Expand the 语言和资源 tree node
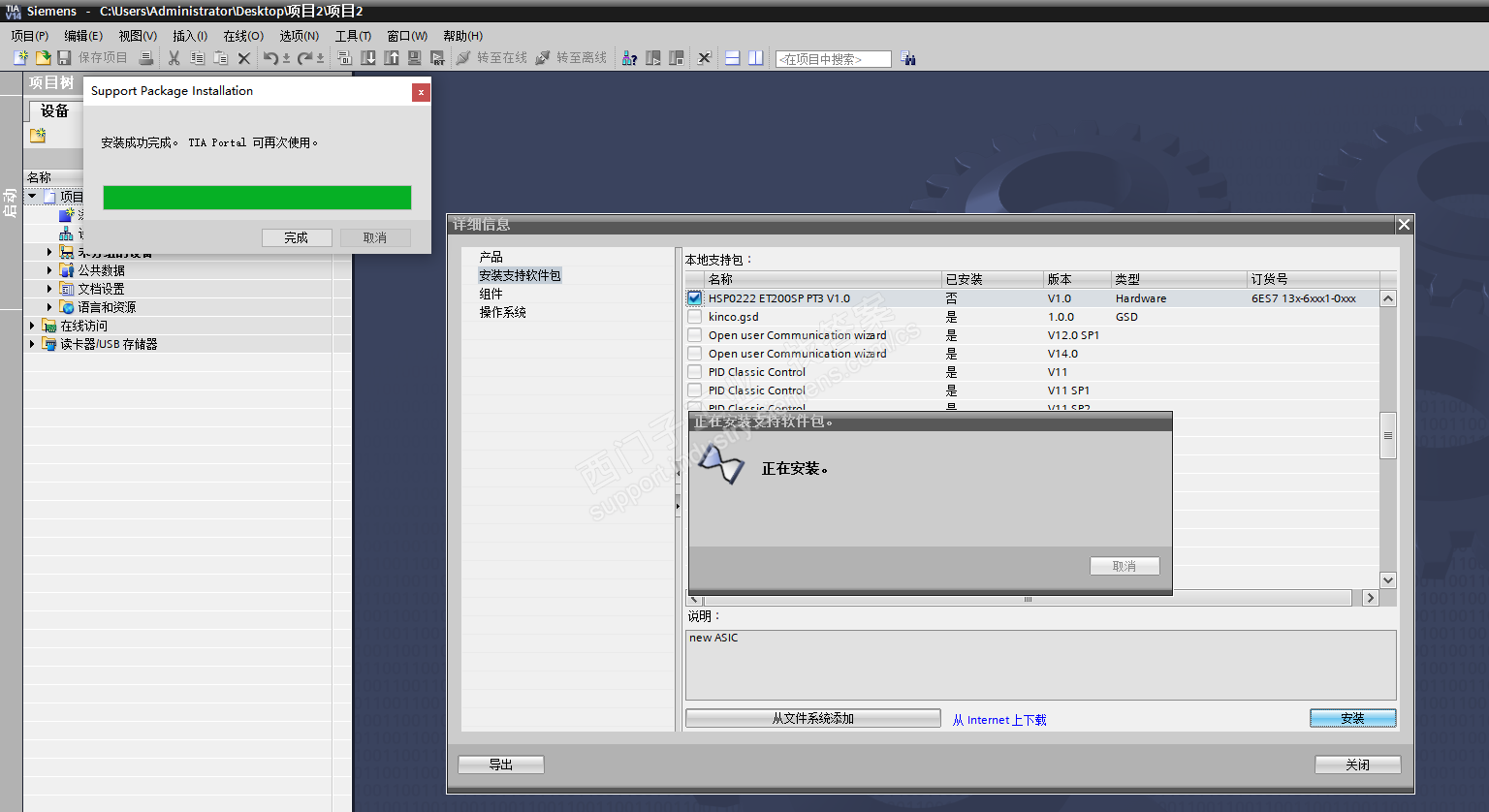The height and width of the screenshot is (812, 1489). click(49, 307)
